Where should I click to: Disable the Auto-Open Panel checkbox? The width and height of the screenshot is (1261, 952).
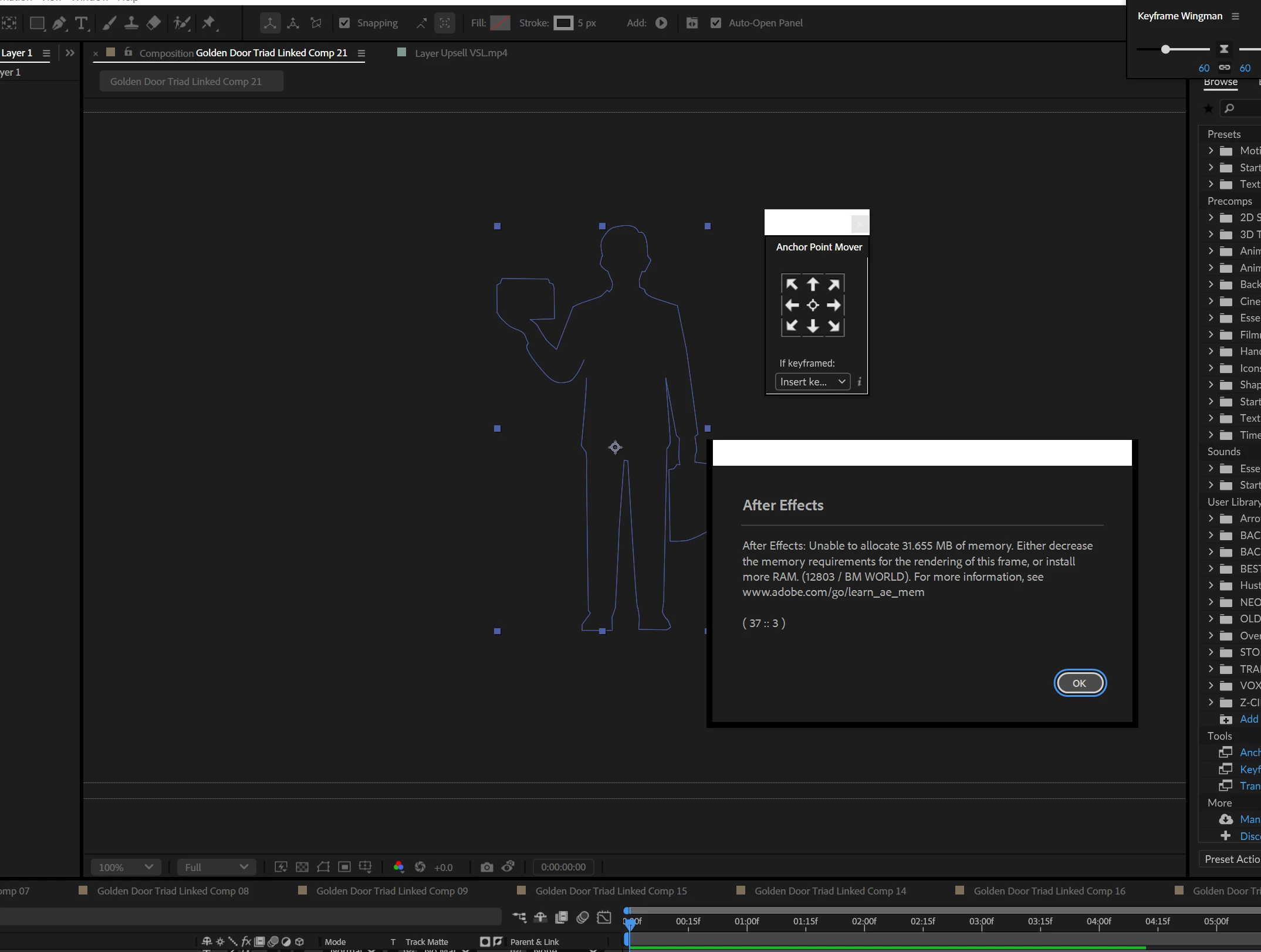[x=715, y=23]
